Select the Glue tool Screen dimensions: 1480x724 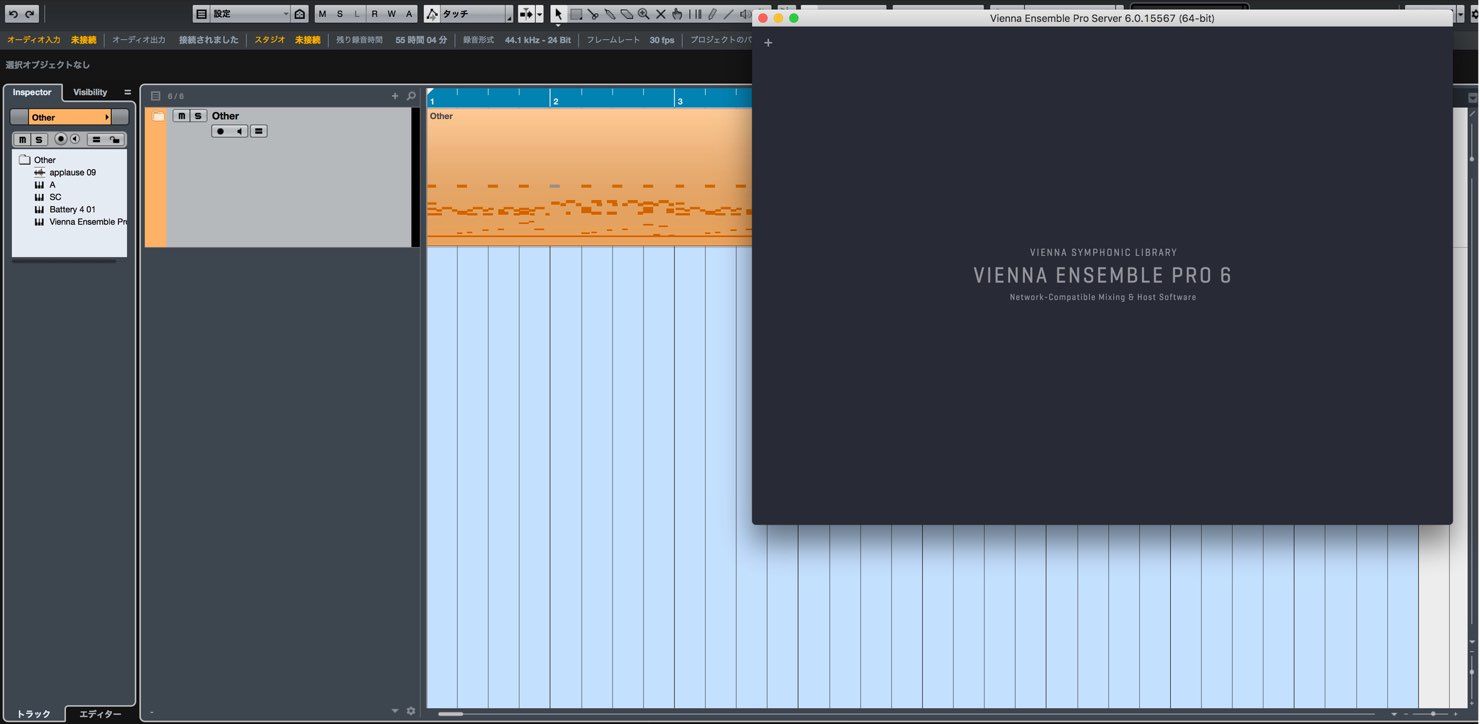click(x=610, y=14)
